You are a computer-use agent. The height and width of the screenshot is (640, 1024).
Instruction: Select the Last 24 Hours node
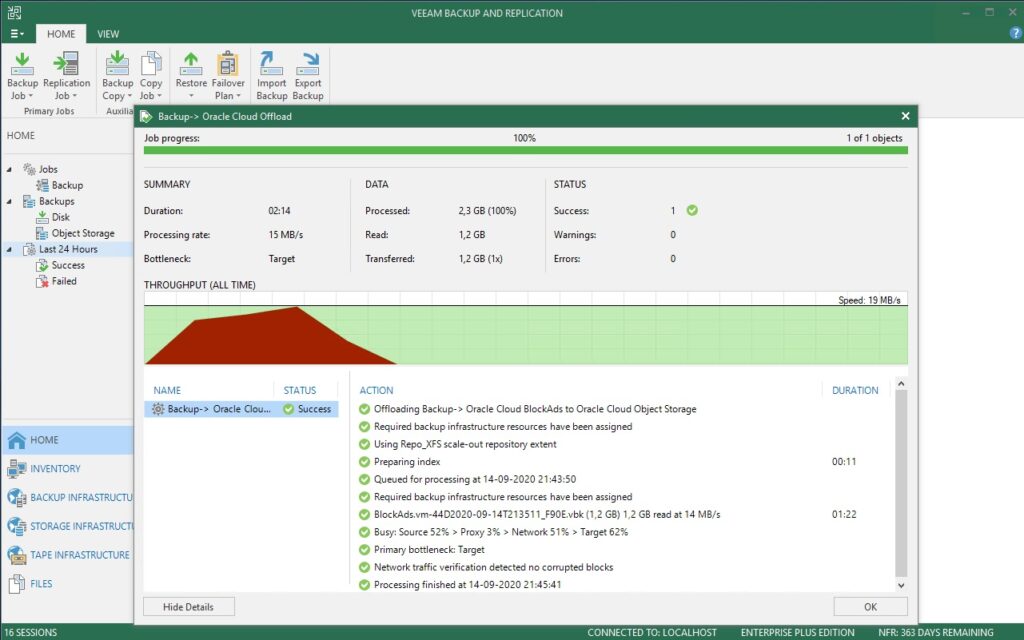(x=60, y=249)
